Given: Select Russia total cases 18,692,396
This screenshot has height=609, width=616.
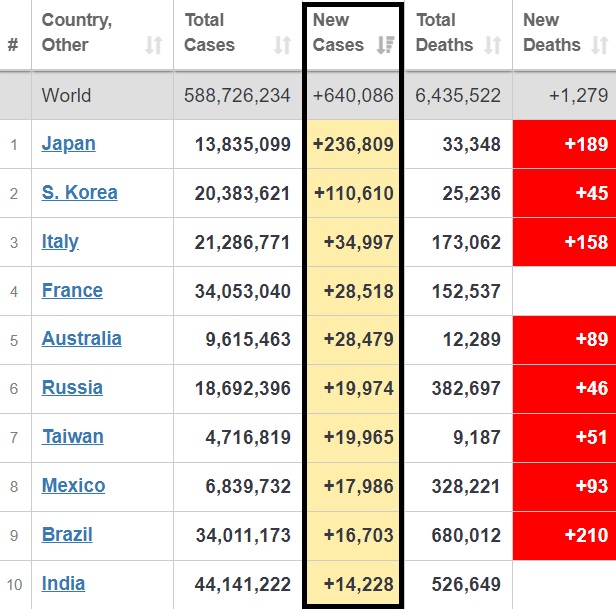Looking at the screenshot, I should 243,388.
